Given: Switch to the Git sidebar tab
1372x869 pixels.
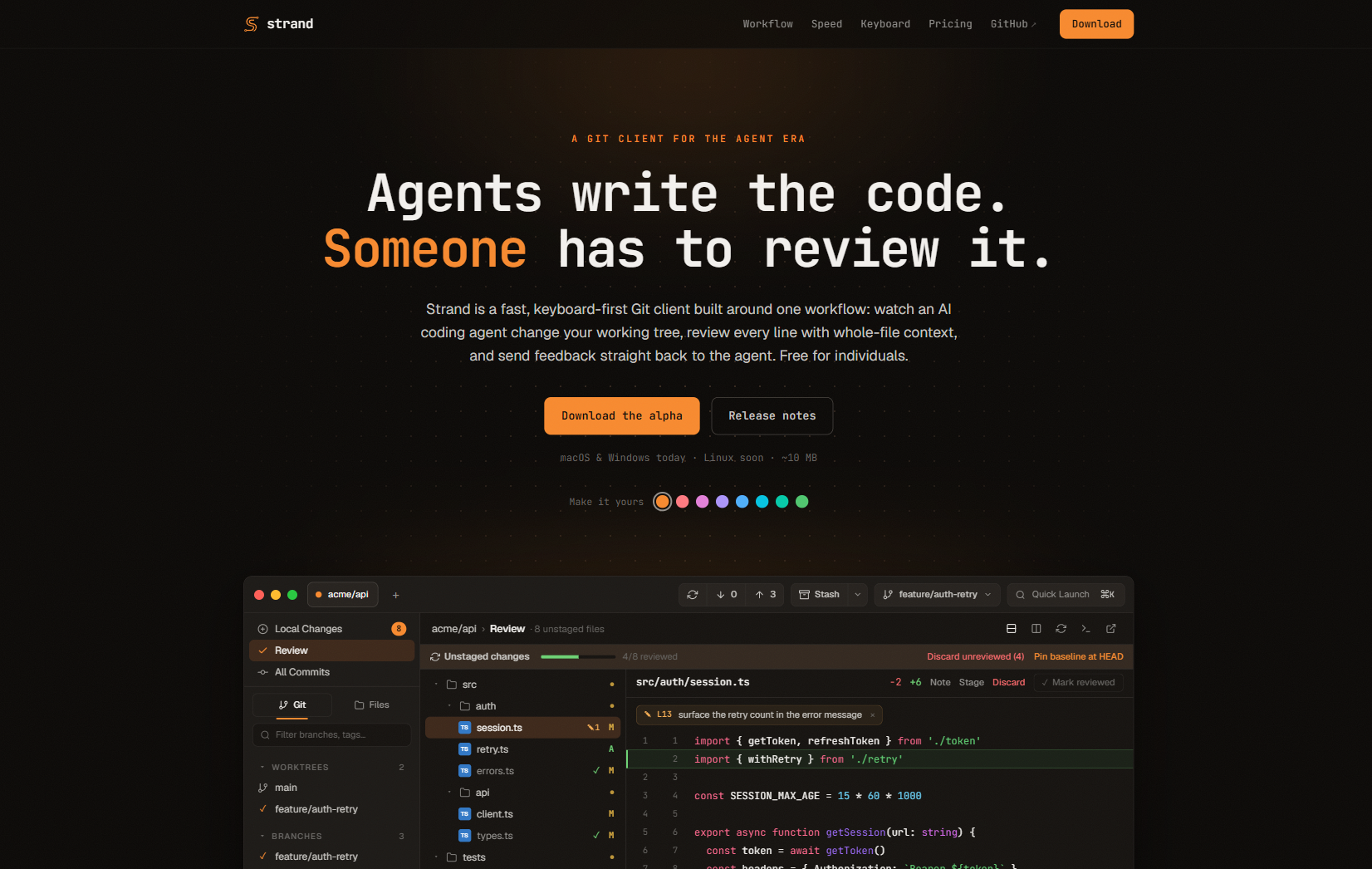Looking at the screenshot, I should (x=292, y=705).
